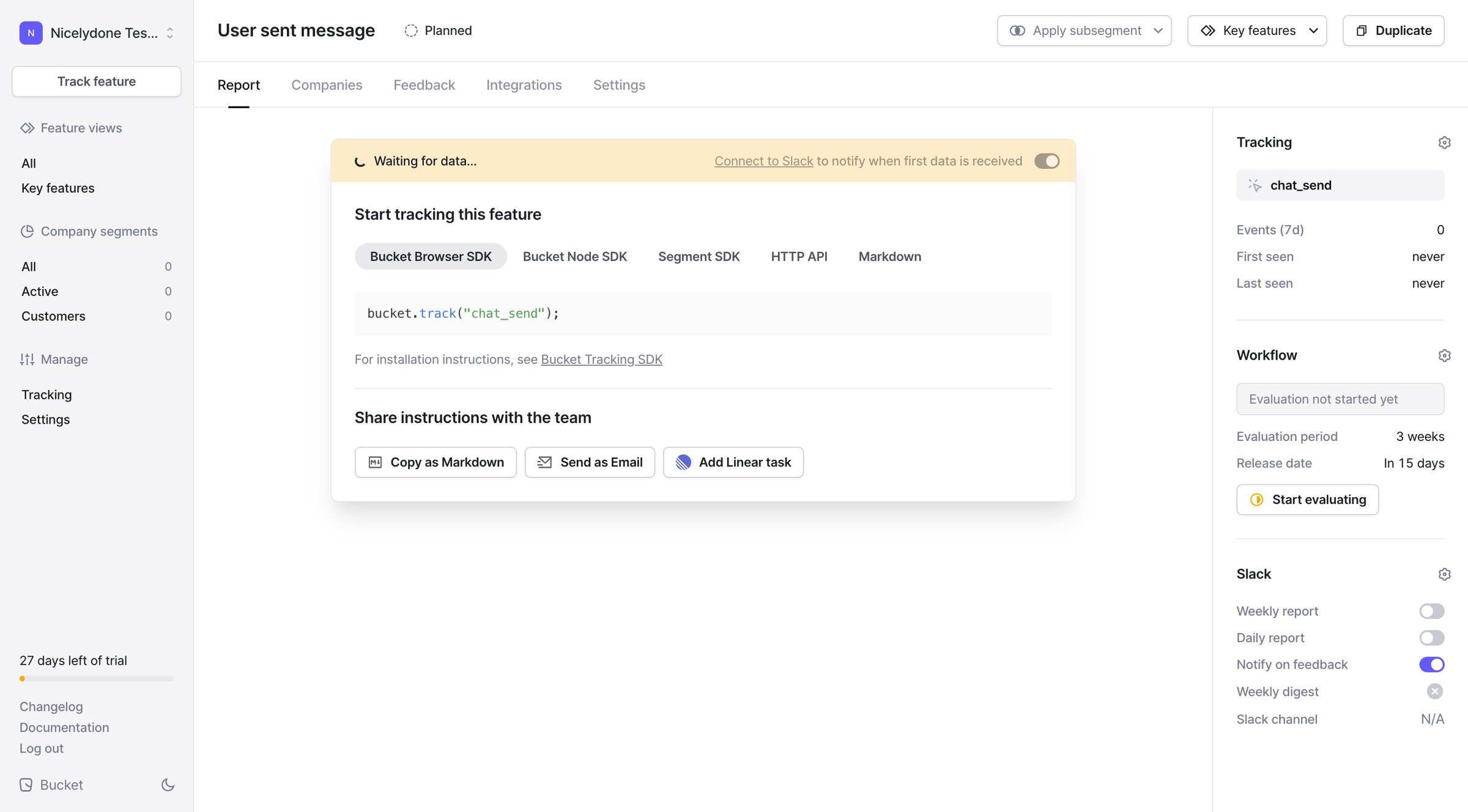Click the Start evaluating half-circle icon
The width and height of the screenshot is (1468, 812).
click(x=1257, y=500)
